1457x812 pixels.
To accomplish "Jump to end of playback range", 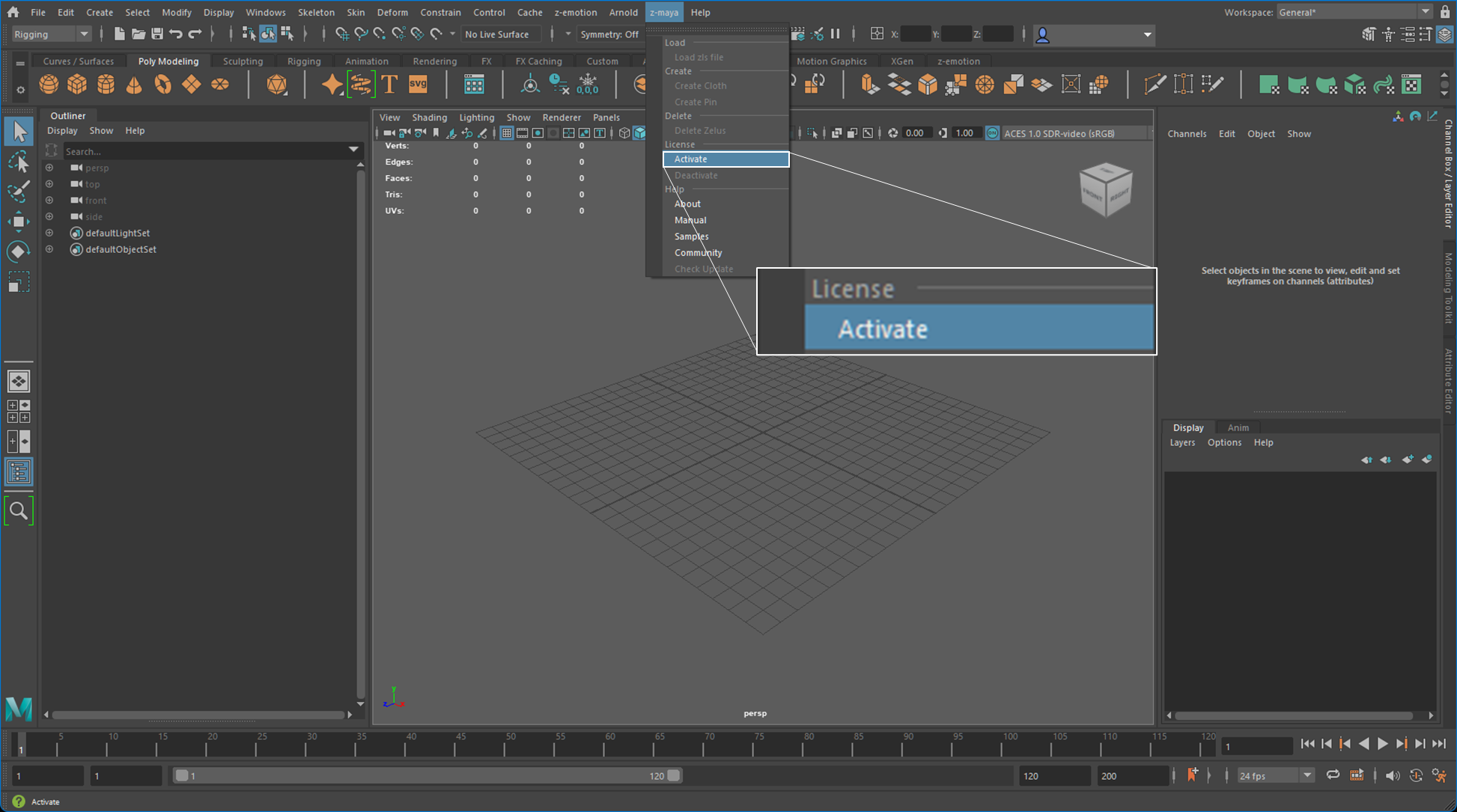I will [1439, 744].
